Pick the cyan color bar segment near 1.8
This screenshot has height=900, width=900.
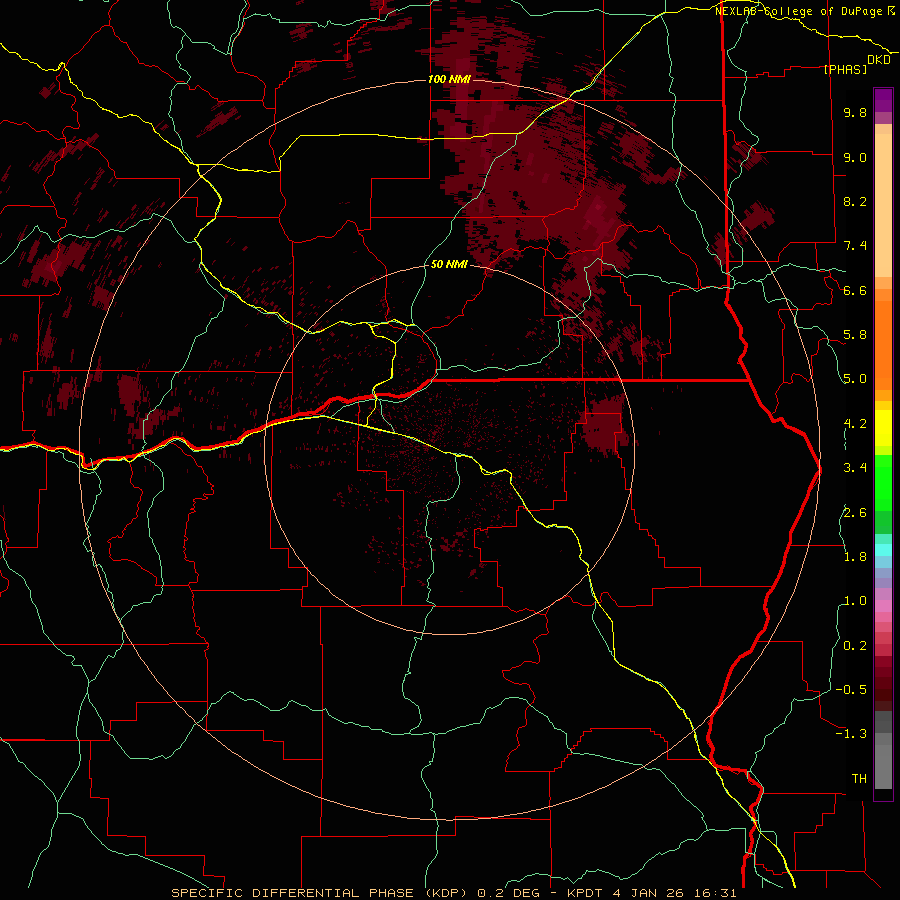883,550
